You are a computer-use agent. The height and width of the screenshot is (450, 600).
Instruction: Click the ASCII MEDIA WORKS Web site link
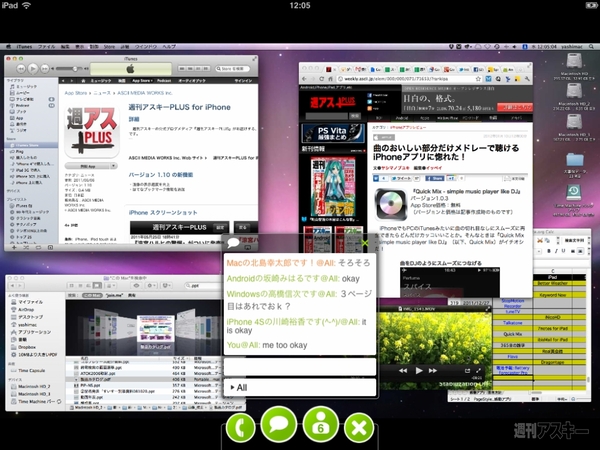168,158
